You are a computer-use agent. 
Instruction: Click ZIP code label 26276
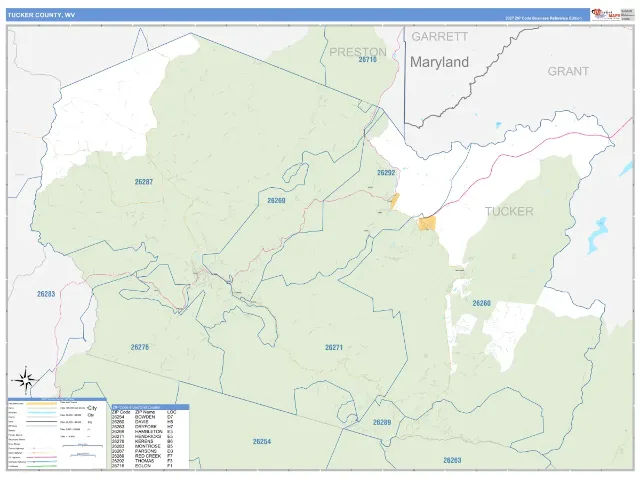tap(140, 347)
